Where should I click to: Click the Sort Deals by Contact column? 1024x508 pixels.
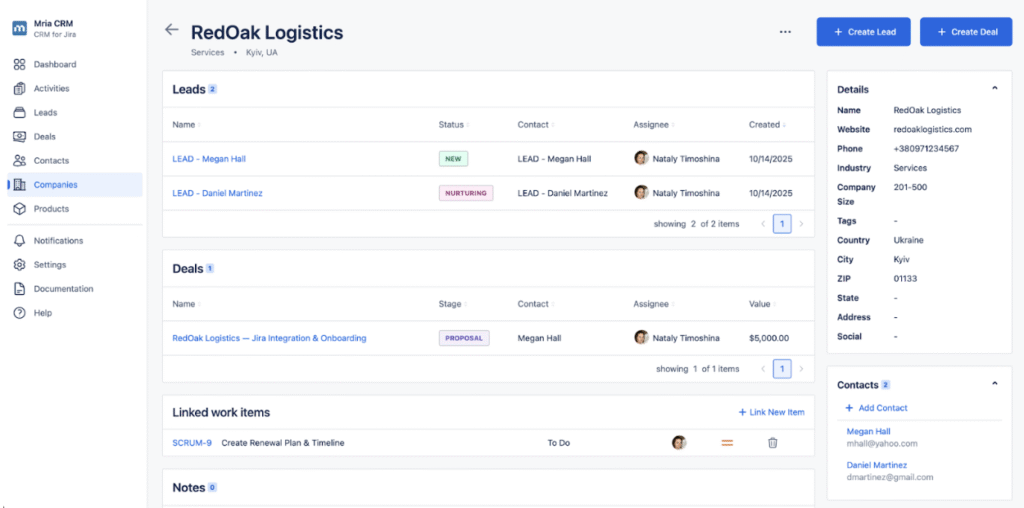click(x=536, y=304)
